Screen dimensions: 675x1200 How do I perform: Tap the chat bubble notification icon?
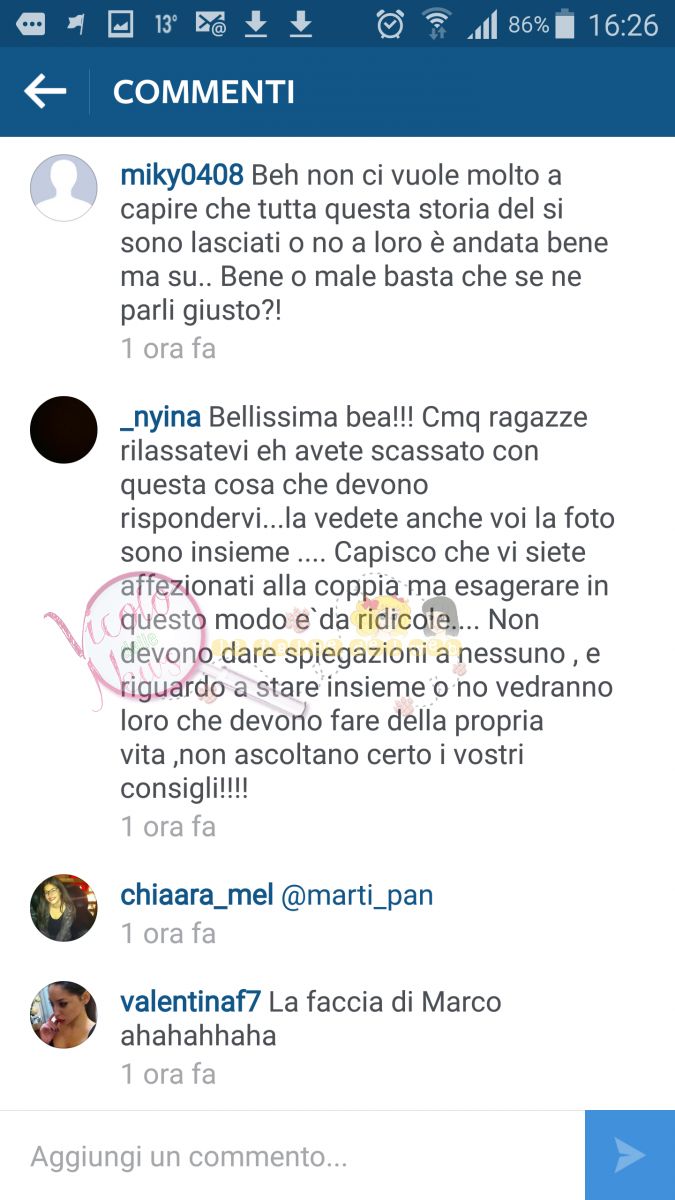tap(31, 24)
